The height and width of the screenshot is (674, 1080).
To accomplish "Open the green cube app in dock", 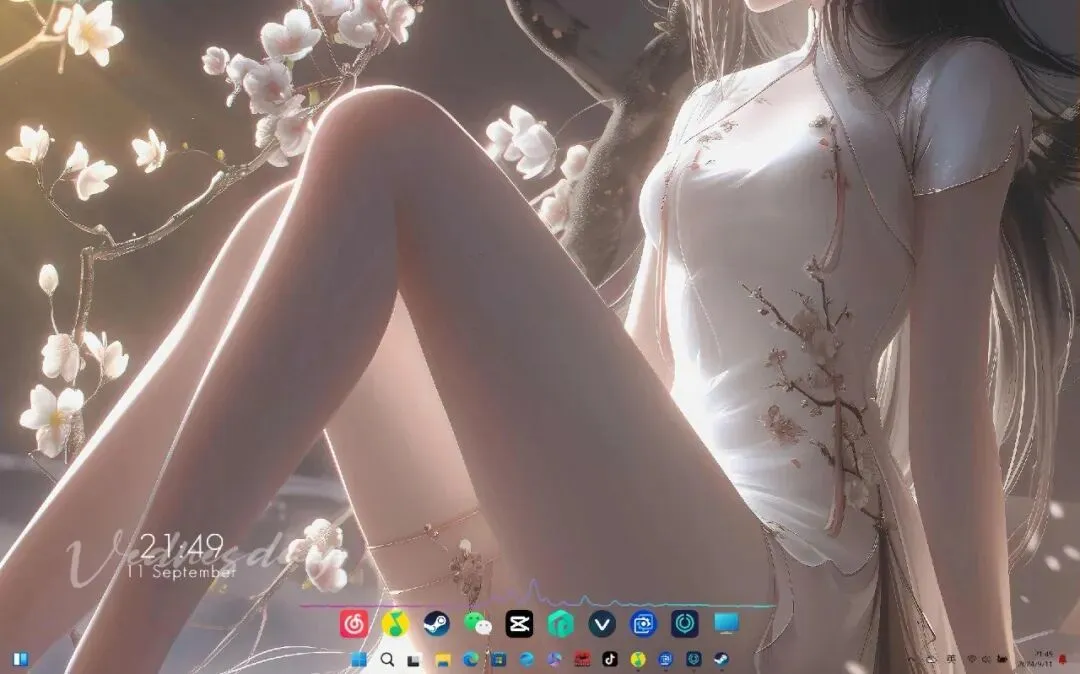I will point(561,624).
